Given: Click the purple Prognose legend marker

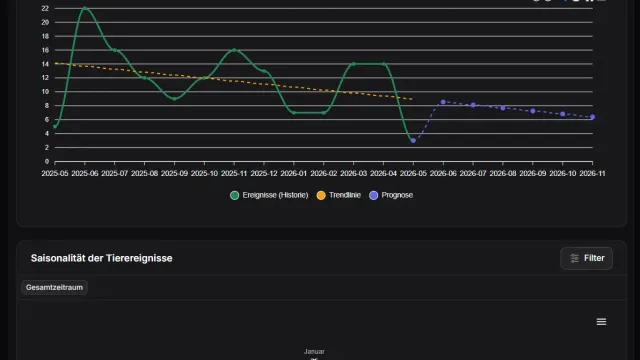Looking at the screenshot, I should [373, 196].
